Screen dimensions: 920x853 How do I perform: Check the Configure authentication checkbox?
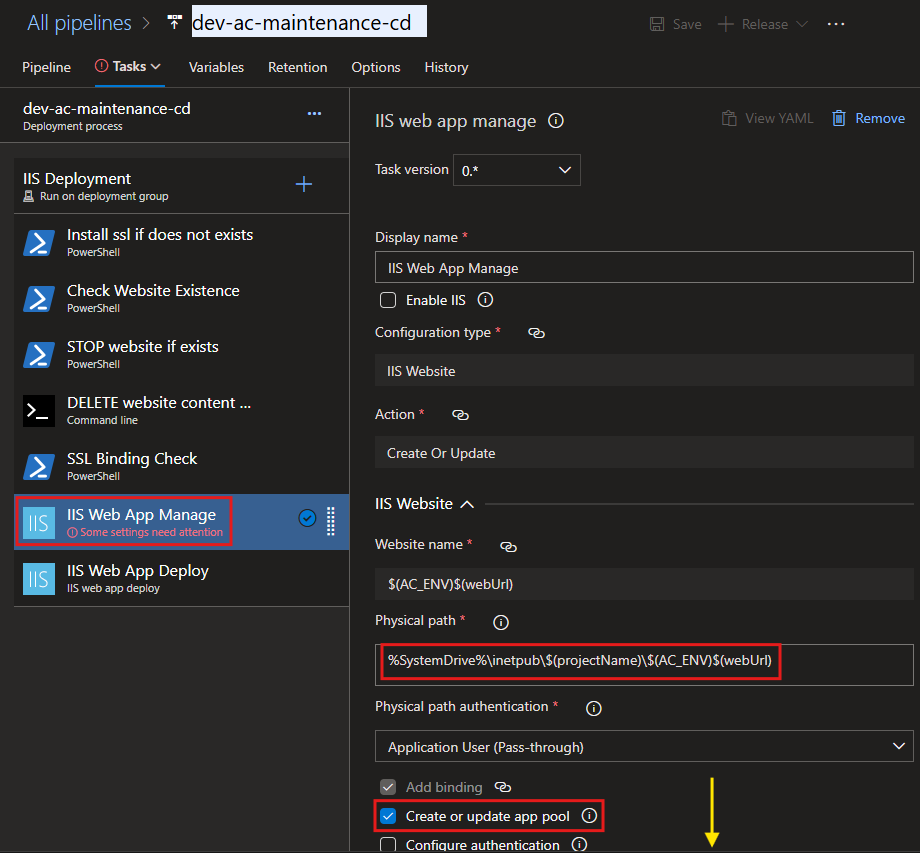tap(388, 845)
